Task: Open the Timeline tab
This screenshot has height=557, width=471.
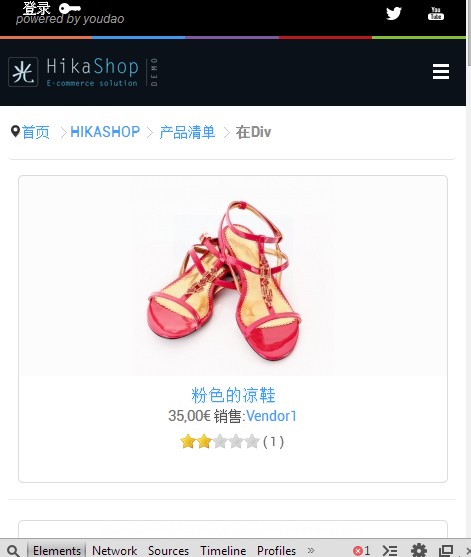Action: (x=223, y=551)
